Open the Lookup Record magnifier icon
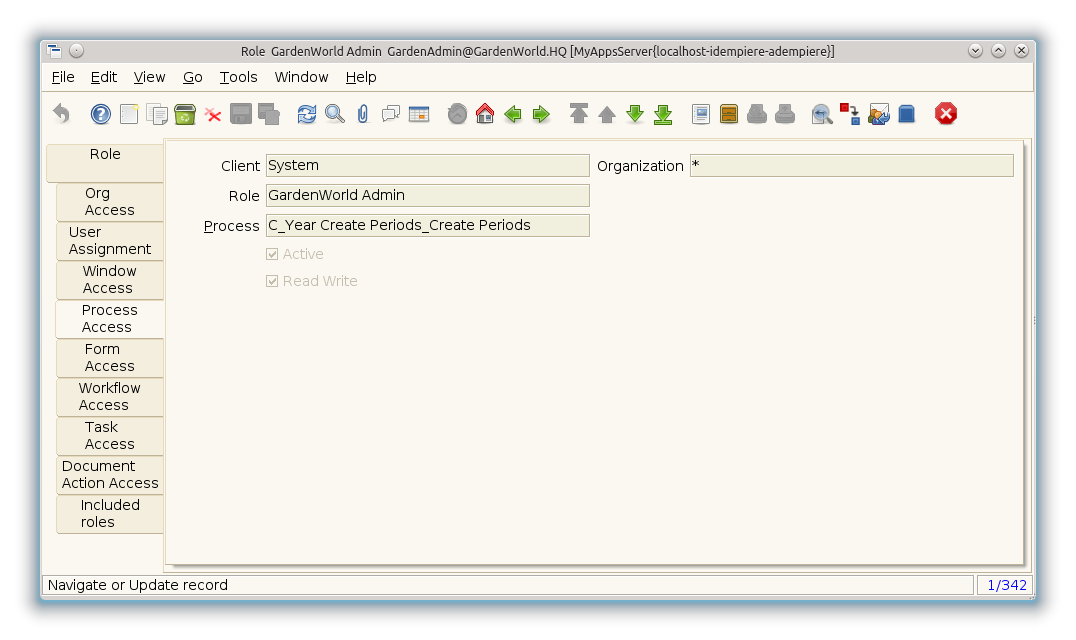Screen dimensions: 1076x640 pos(335,114)
